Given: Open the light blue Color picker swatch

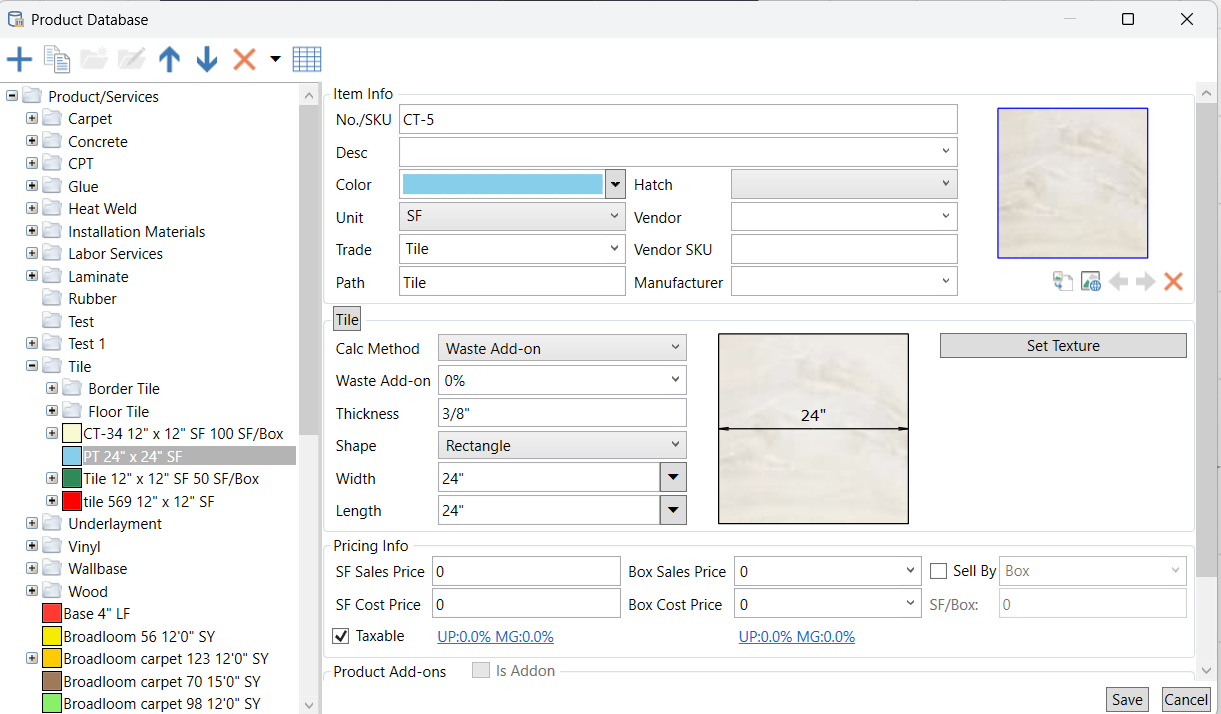Looking at the screenshot, I should coord(502,184).
